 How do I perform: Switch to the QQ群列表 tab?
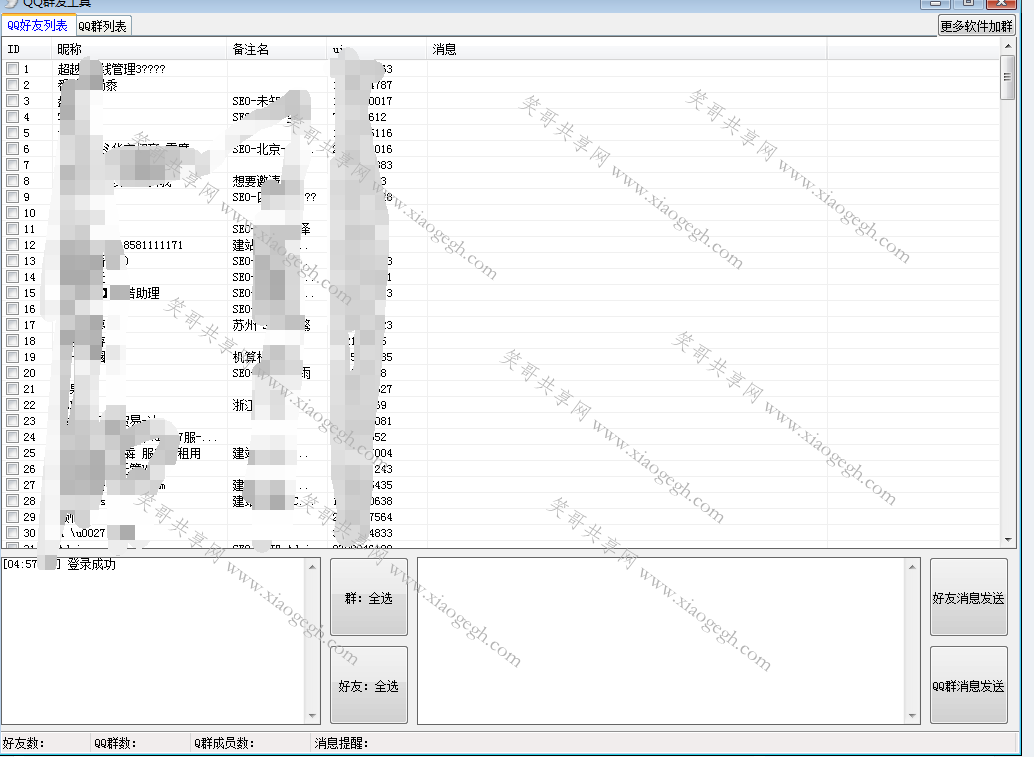[102, 26]
